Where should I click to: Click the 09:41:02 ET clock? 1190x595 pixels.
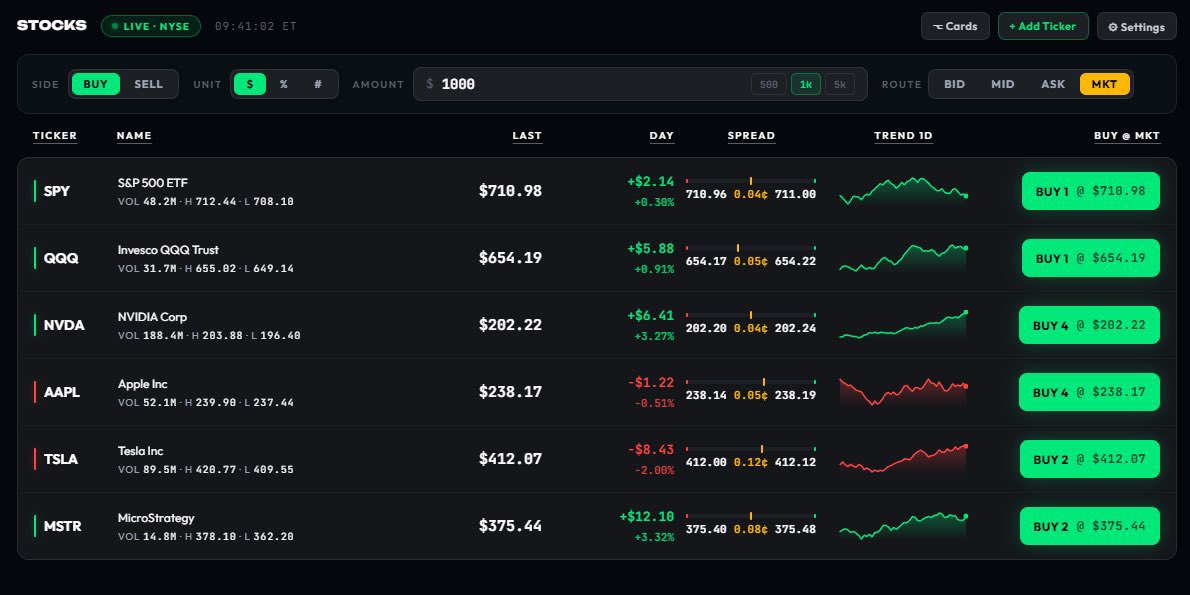coord(256,26)
